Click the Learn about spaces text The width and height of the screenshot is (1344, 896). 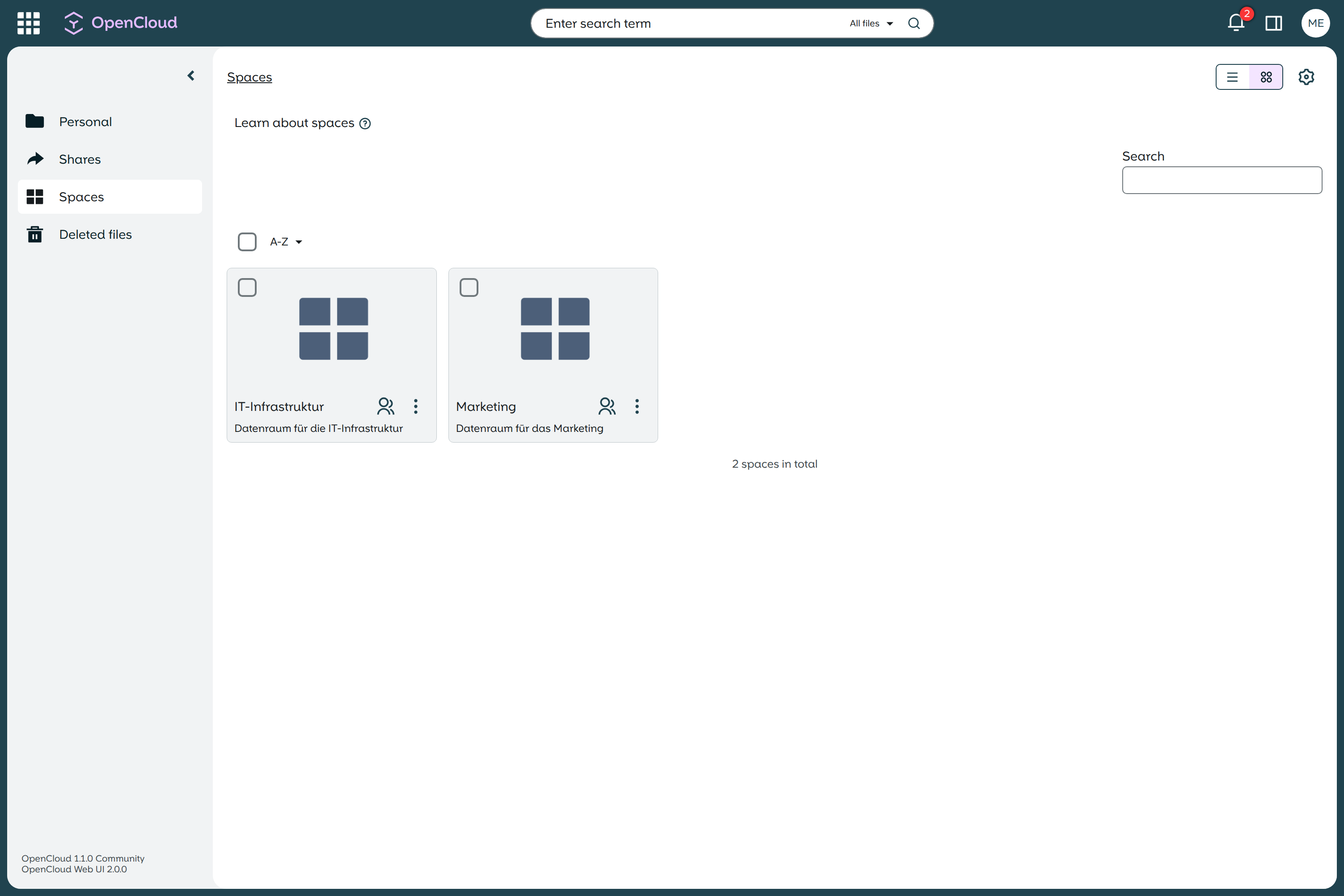pyautogui.click(x=294, y=123)
